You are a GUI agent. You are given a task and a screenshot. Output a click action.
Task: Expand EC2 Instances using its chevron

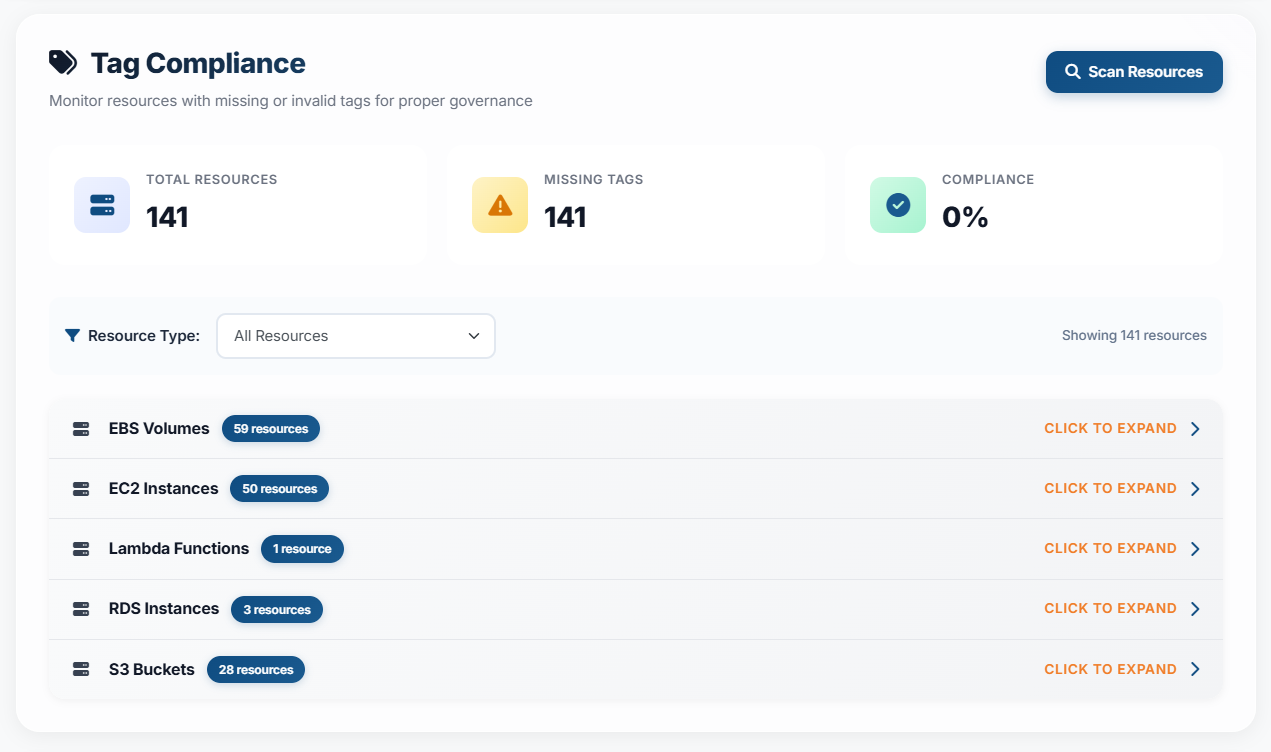click(x=1195, y=489)
